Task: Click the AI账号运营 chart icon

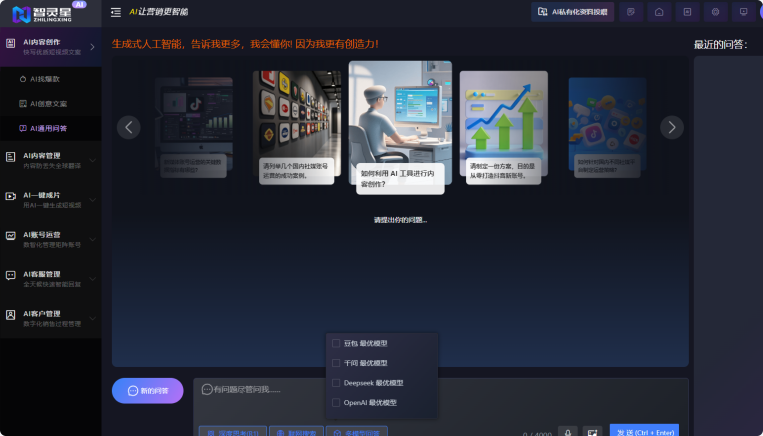Action: click(x=11, y=236)
